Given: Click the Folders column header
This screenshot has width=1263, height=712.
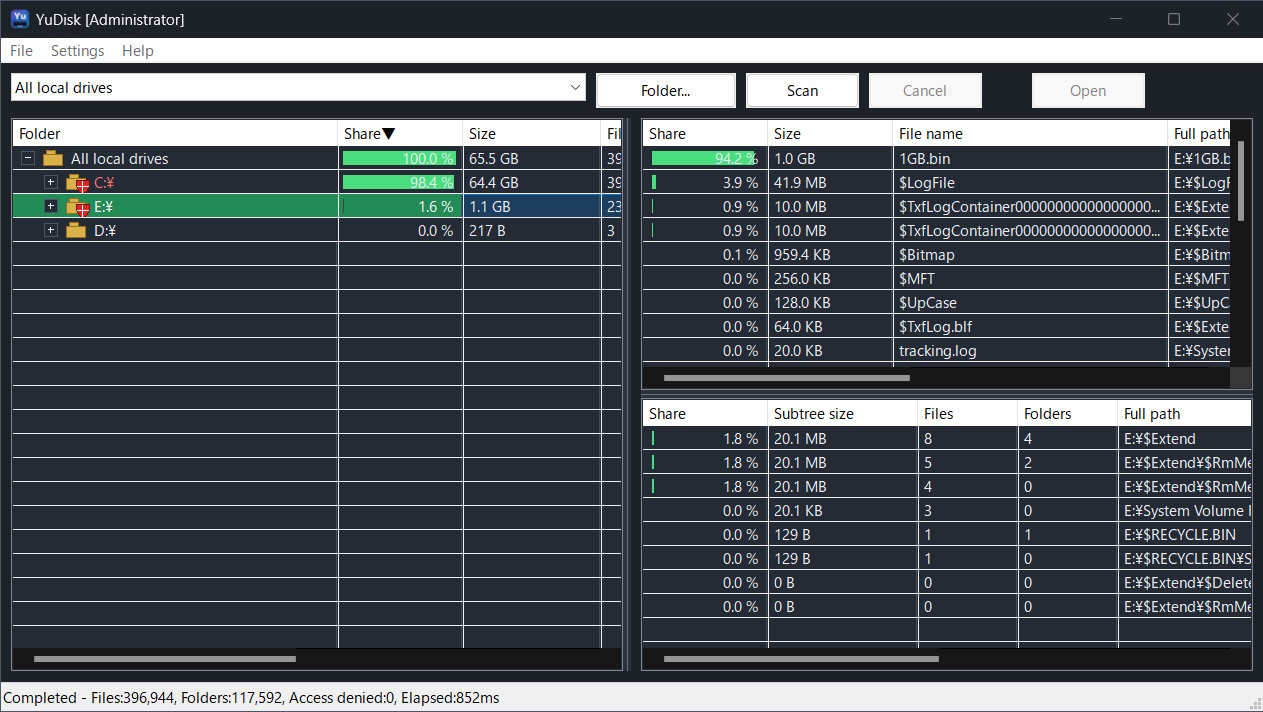Looking at the screenshot, I should pos(1067,413).
